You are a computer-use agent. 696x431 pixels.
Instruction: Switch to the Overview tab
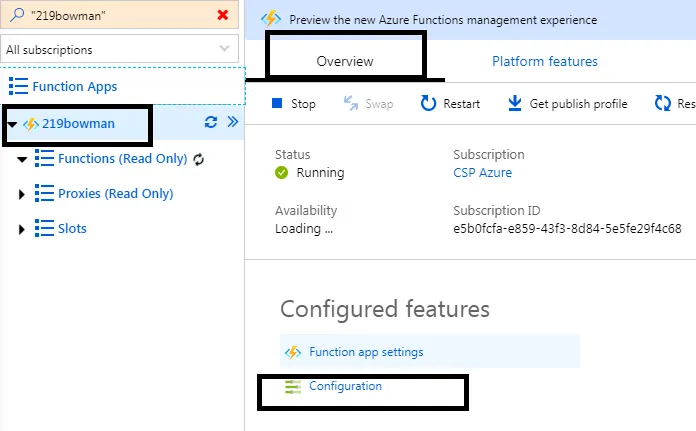click(345, 61)
